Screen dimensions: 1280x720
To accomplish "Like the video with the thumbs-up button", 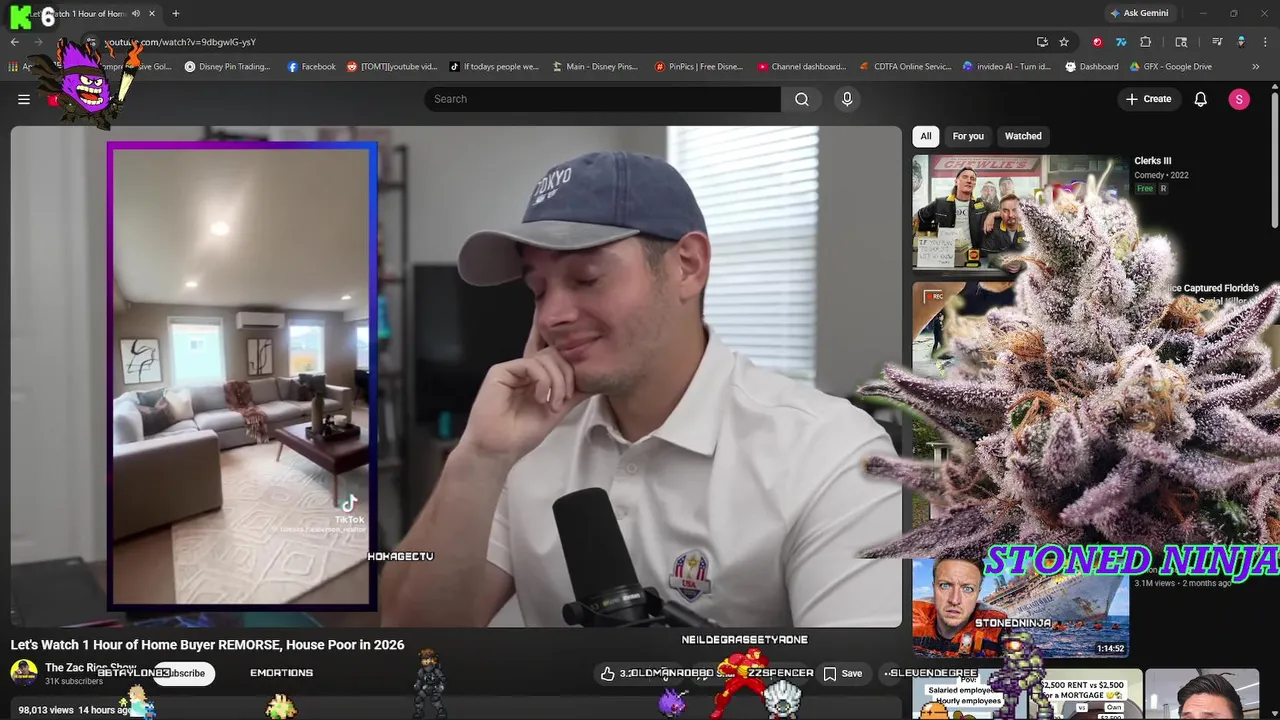I will pyautogui.click(x=607, y=673).
